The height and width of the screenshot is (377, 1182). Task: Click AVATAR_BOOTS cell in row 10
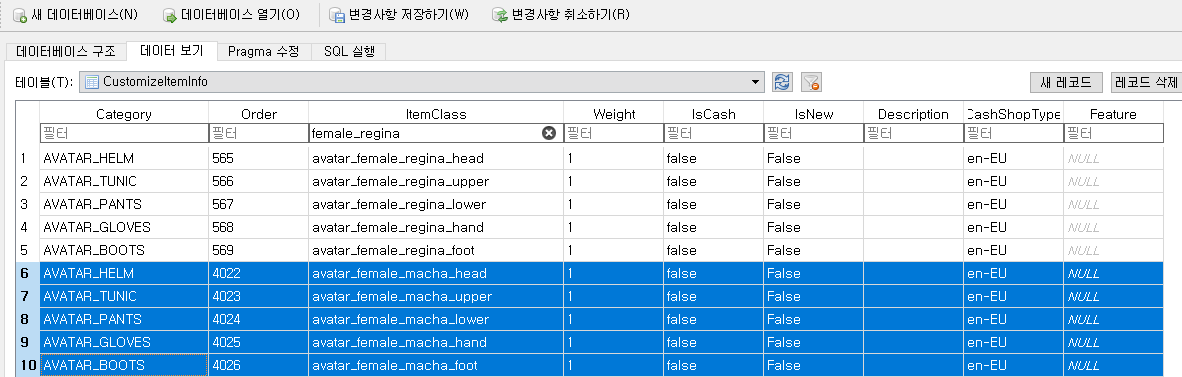(124, 365)
